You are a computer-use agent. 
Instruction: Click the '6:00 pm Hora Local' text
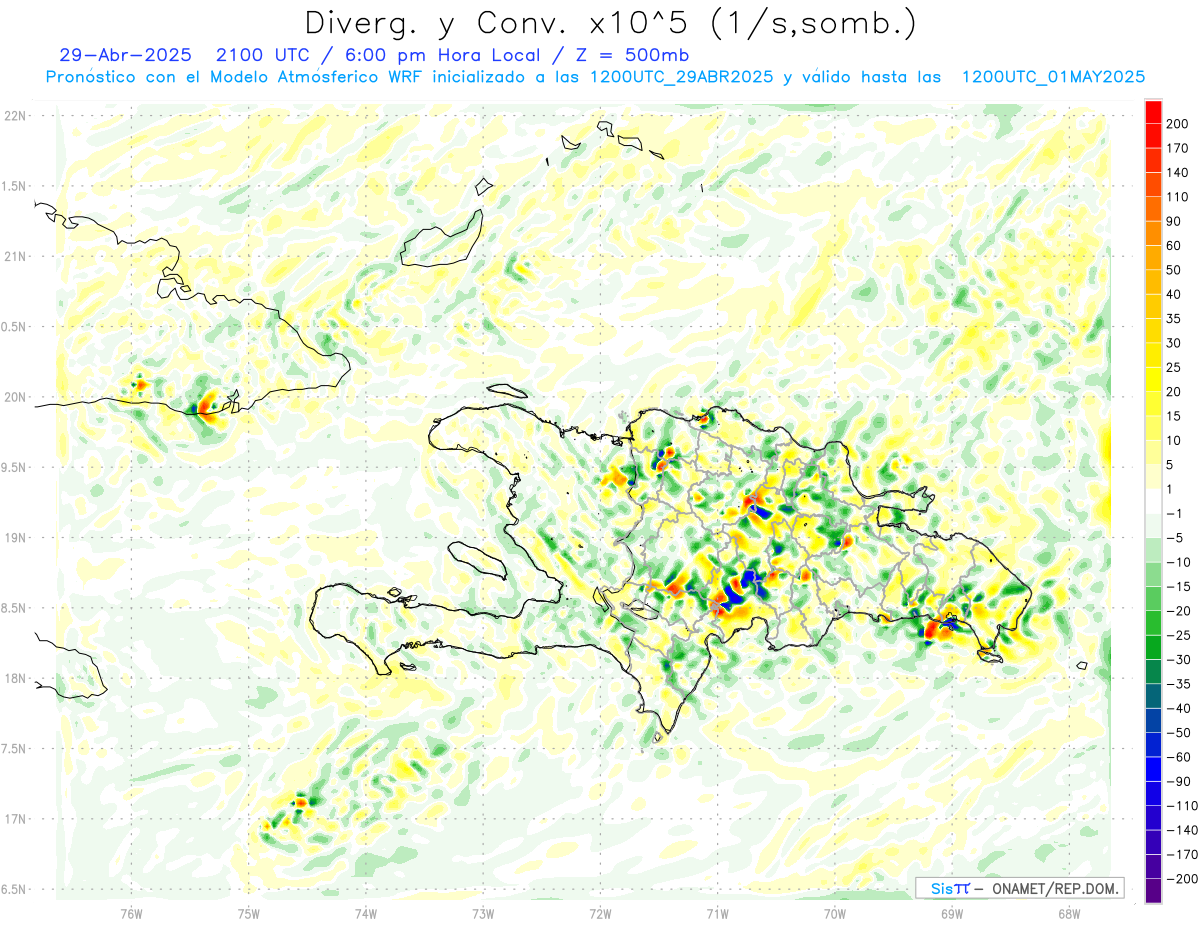click(x=441, y=55)
